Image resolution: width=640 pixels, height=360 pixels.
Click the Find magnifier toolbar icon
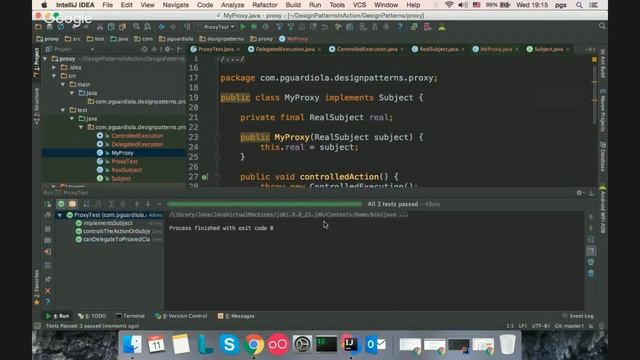[136, 27]
